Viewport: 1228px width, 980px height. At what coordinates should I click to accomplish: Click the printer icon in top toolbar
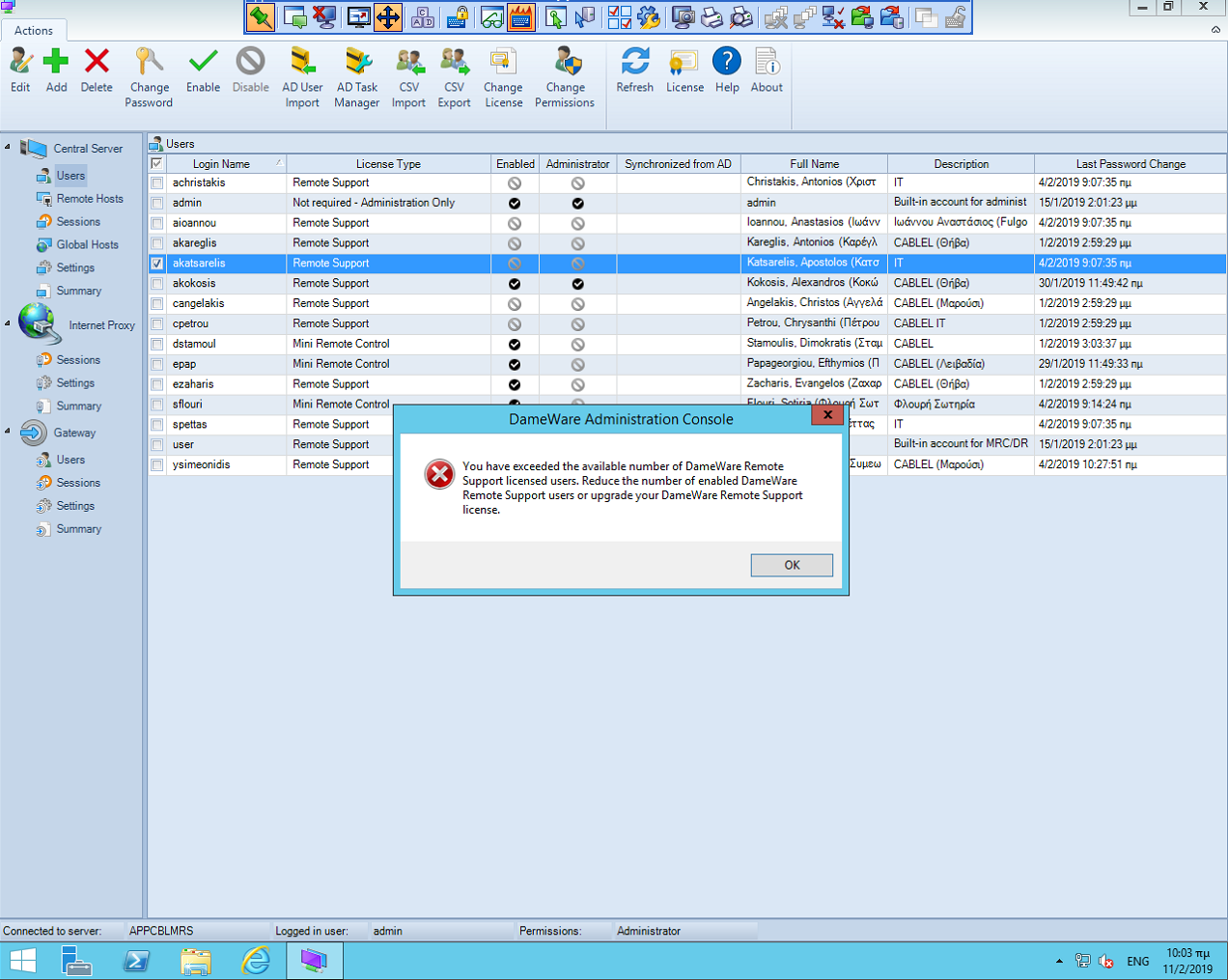[712, 16]
